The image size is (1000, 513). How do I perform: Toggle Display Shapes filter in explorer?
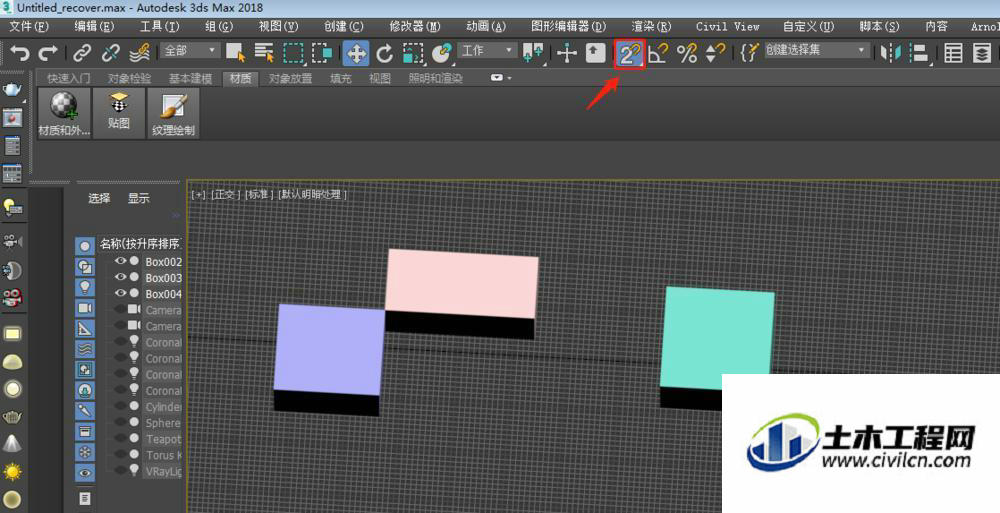pos(85,267)
